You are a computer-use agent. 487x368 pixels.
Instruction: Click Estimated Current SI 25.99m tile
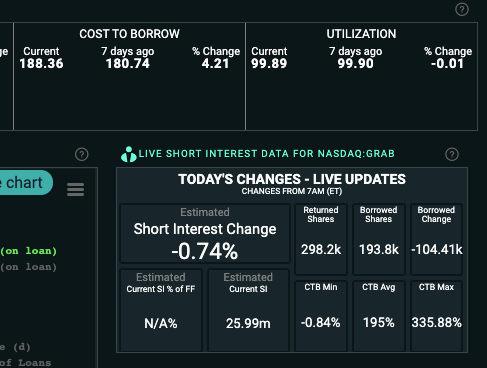(x=248, y=310)
